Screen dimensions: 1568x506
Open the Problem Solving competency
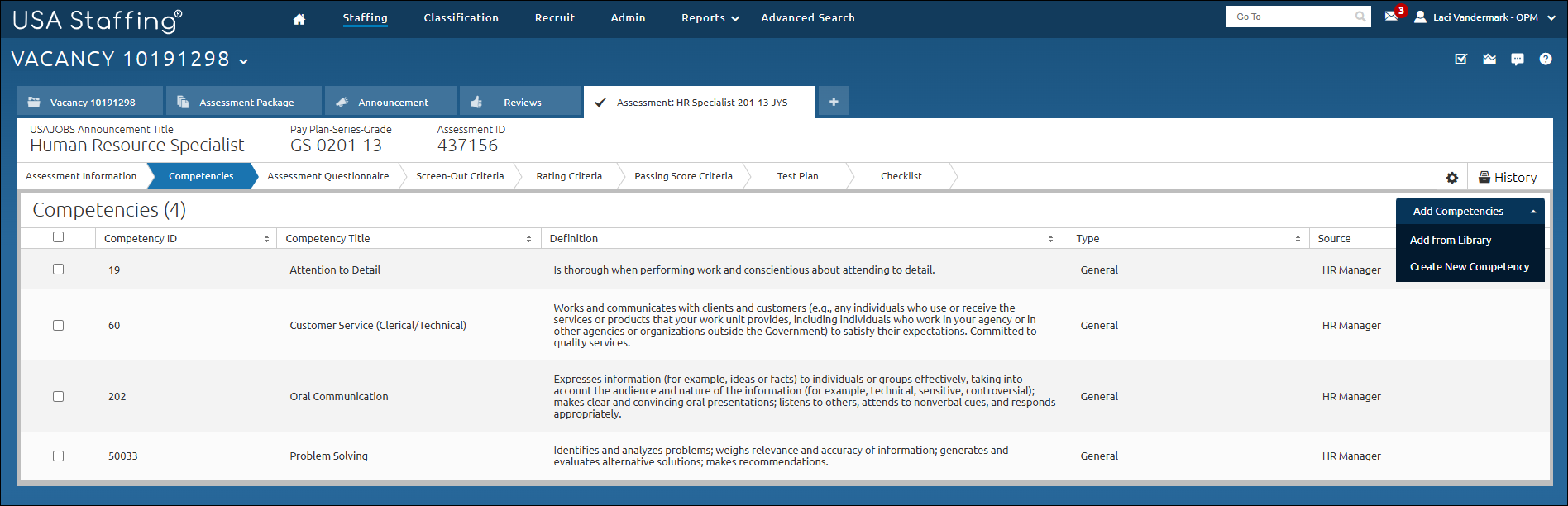[328, 456]
